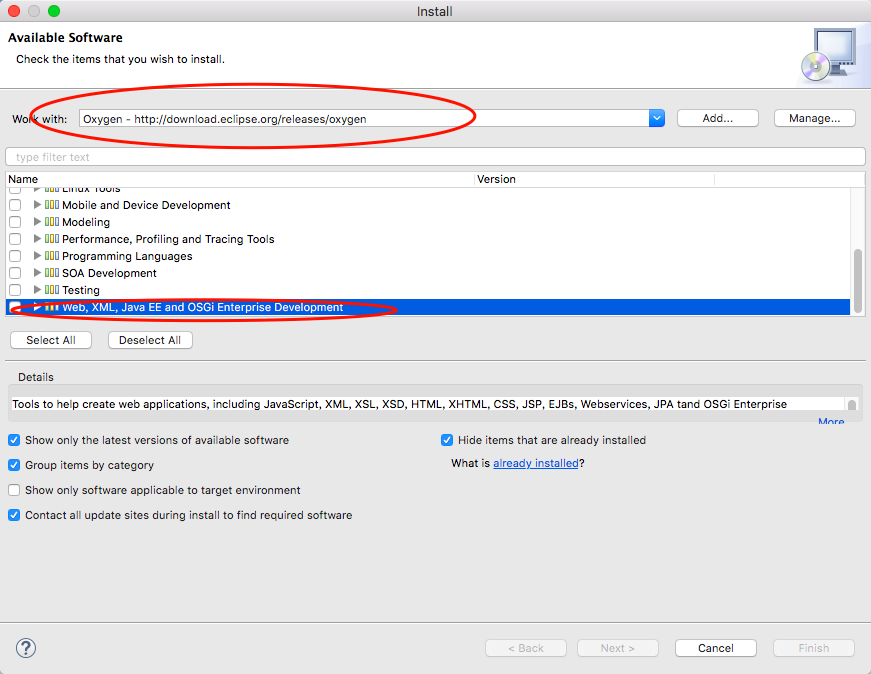Open the Manage... sites button
Screen dimensions: 871x674
[x=814, y=118]
